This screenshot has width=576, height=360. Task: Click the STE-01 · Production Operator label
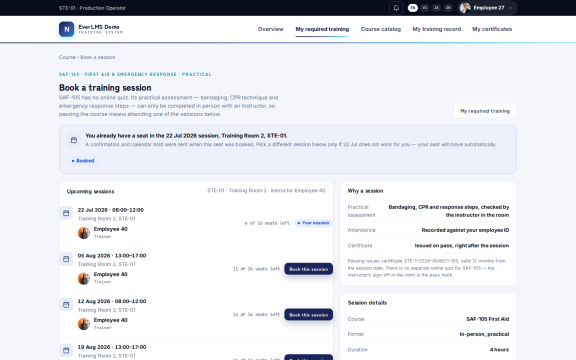92,8
